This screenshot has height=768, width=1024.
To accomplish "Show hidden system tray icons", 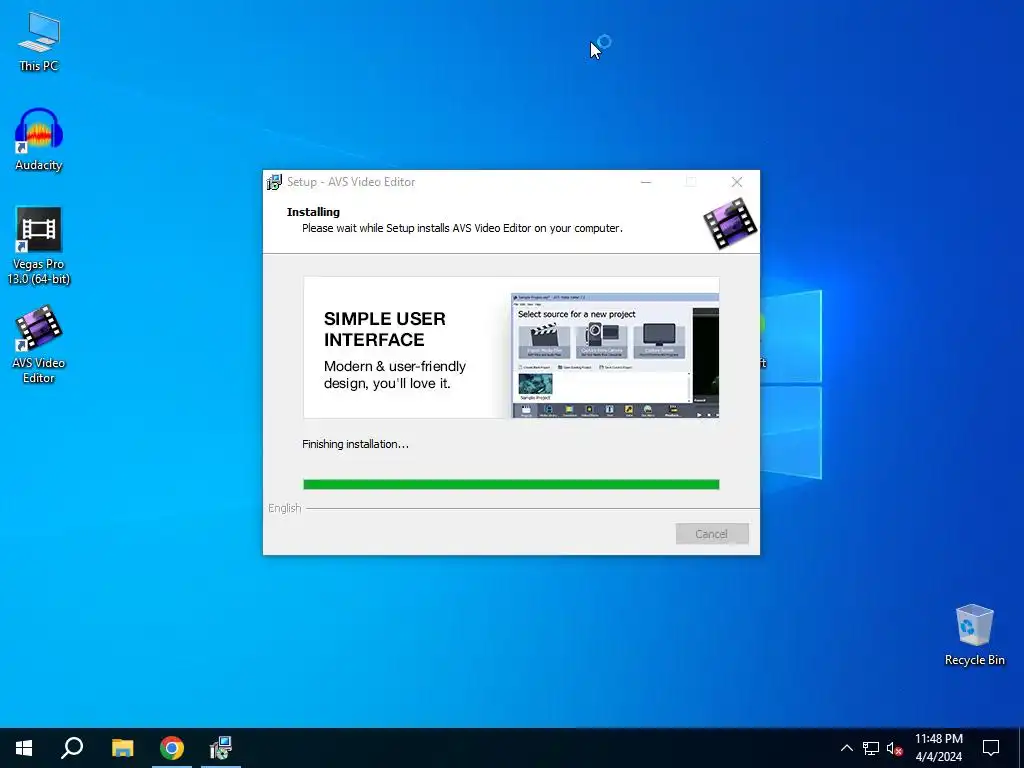I will tap(846, 748).
